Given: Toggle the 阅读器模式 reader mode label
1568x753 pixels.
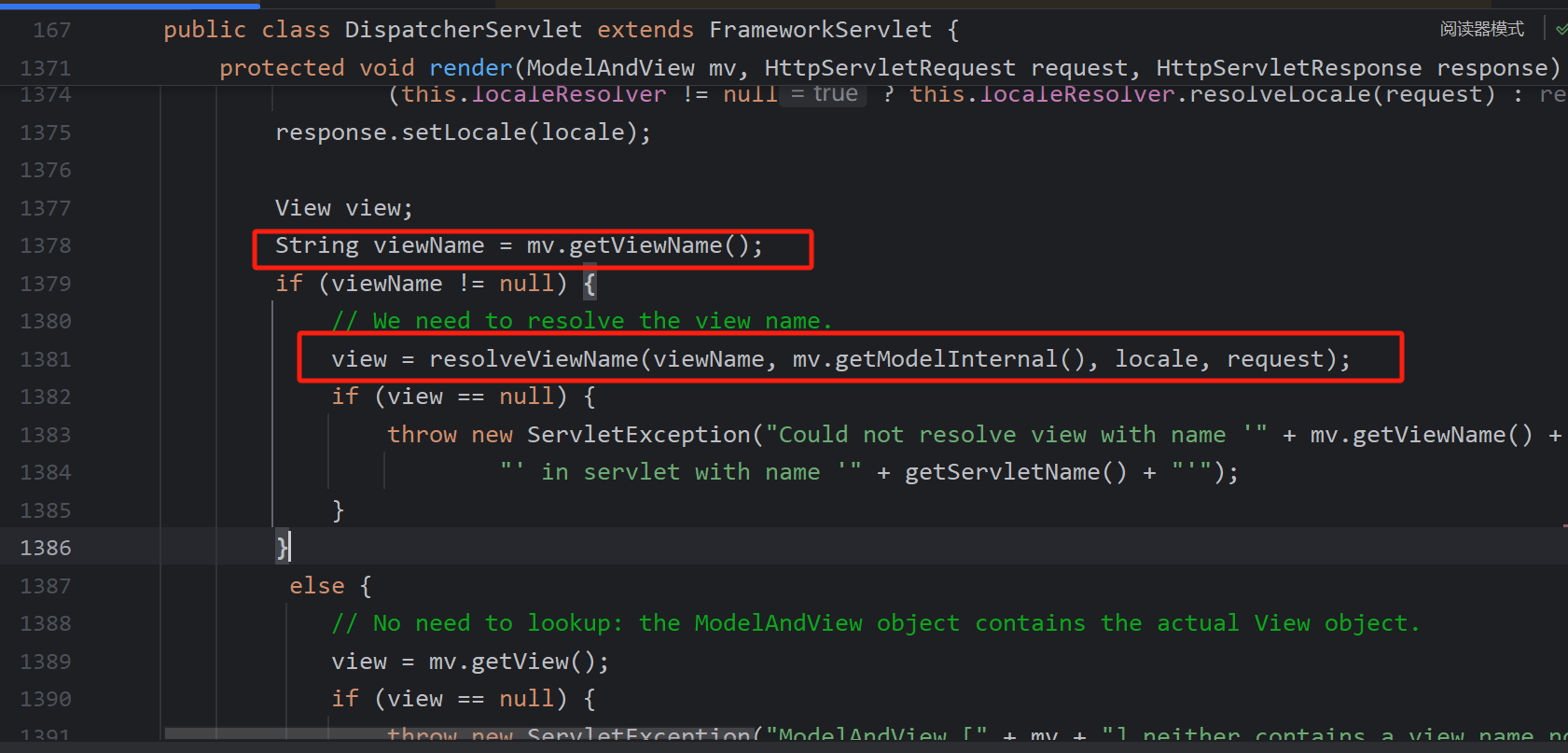Looking at the screenshot, I should 1481,29.
